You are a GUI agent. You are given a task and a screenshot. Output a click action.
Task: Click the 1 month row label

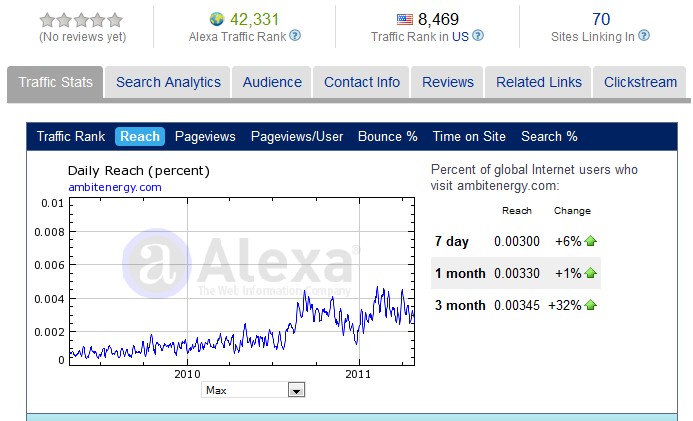460,273
